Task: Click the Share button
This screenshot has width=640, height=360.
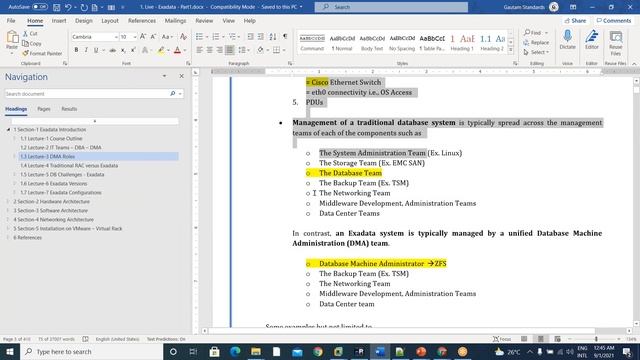Action: pyautogui.click(x=576, y=20)
